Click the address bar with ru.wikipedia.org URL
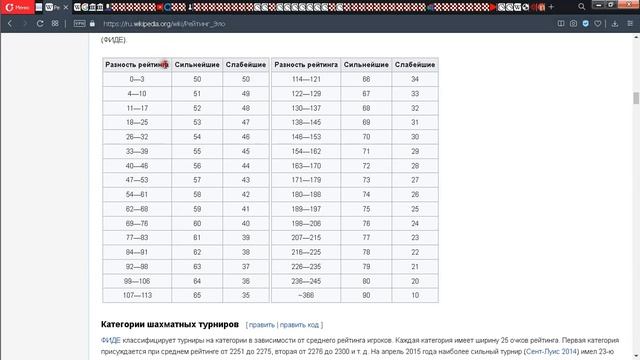 click(x=164, y=24)
